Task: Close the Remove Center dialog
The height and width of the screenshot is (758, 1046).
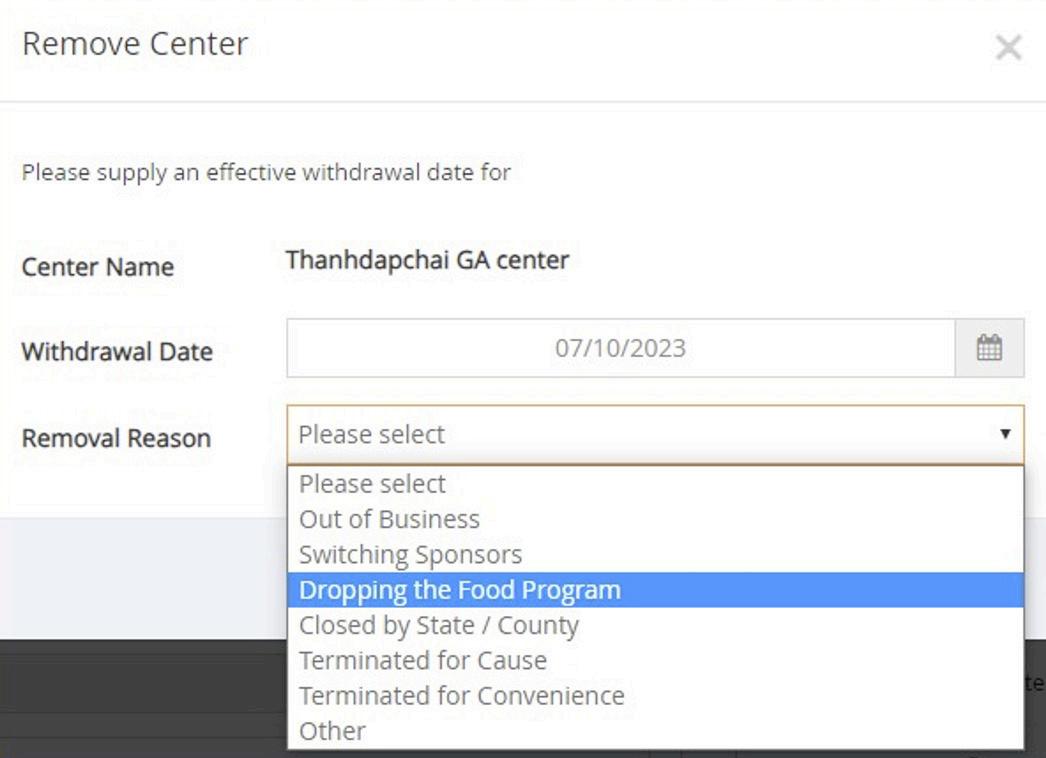Action: [1008, 47]
